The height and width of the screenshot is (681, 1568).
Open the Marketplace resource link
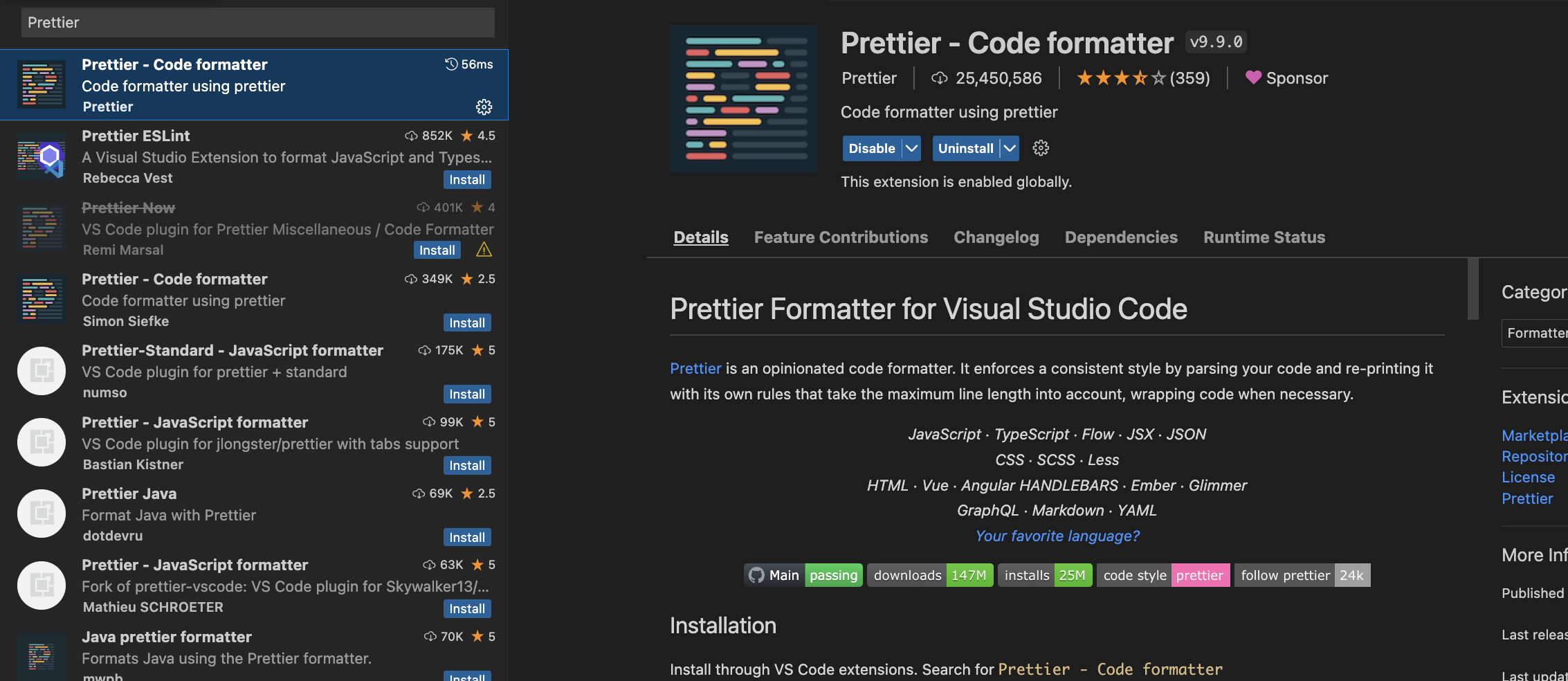click(1534, 435)
